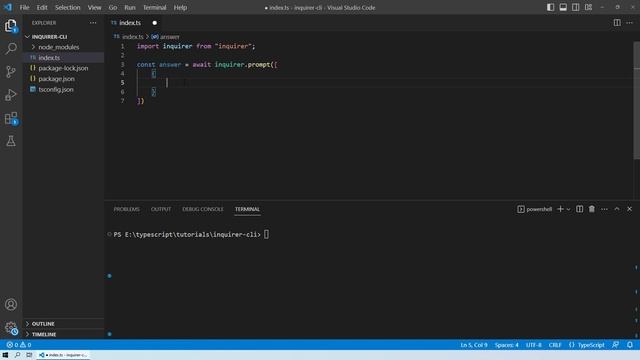This screenshot has height=360, width=640.
Task: Toggle secondary side bar layout icon
Action: pyautogui.click(x=576, y=7)
